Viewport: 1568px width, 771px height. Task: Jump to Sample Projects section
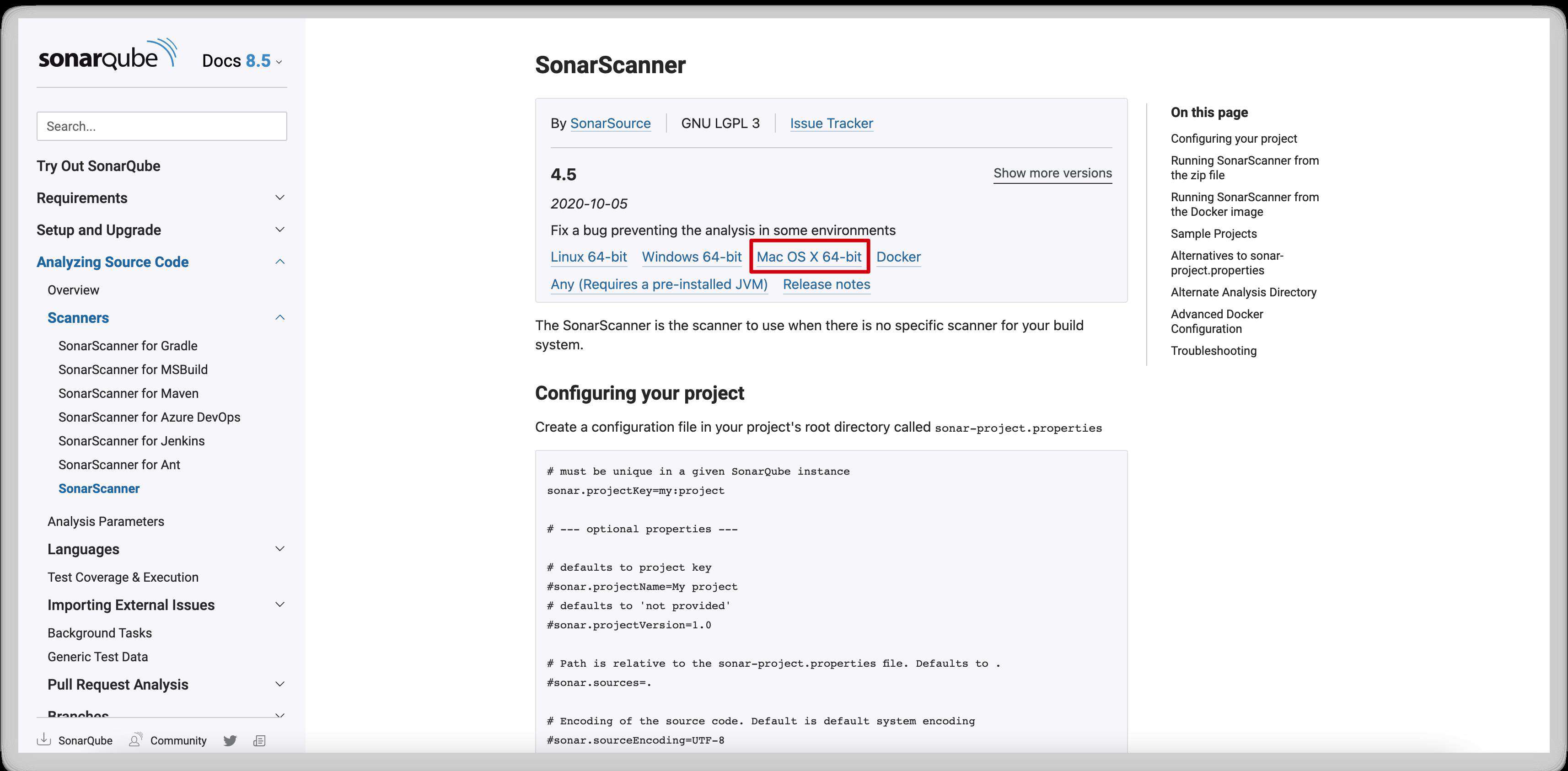[x=1213, y=234]
